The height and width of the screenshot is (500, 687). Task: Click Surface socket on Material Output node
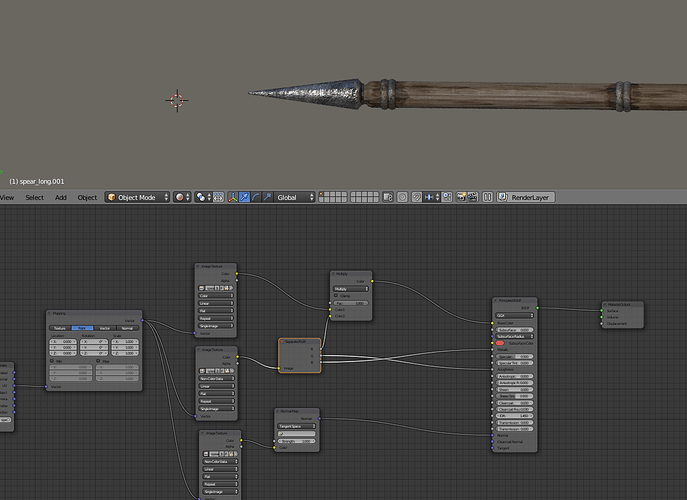(602, 311)
